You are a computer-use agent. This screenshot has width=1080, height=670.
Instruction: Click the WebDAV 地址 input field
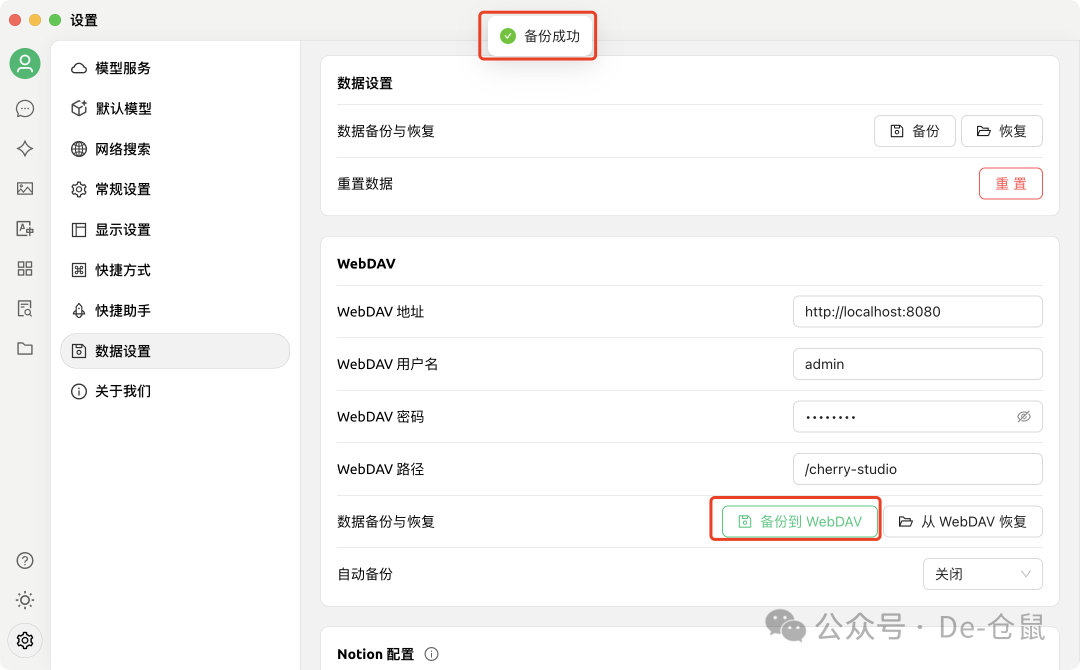tap(917, 312)
